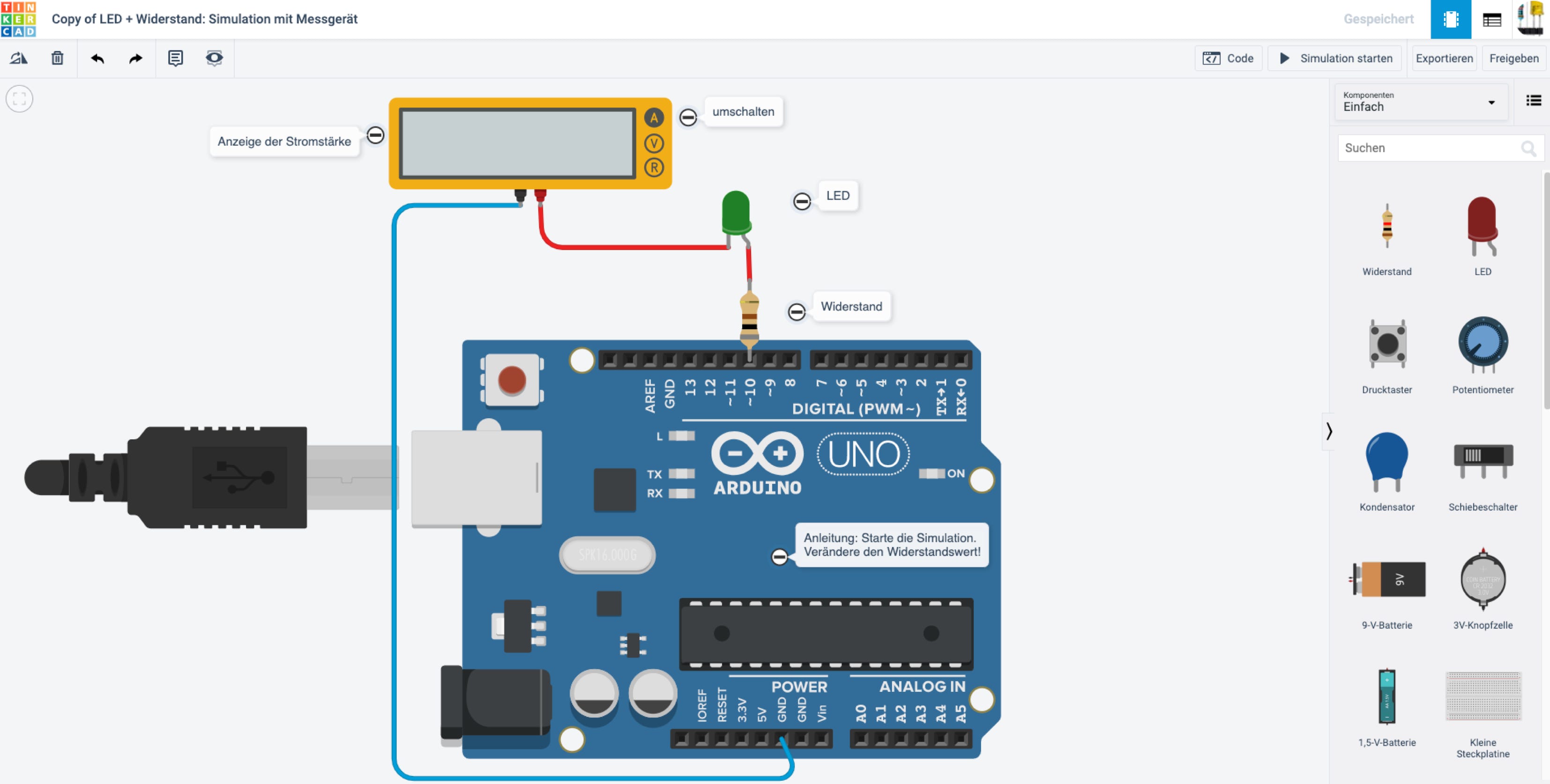Click Exportieren button
The image size is (1550, 784).
click(1444, 59)
